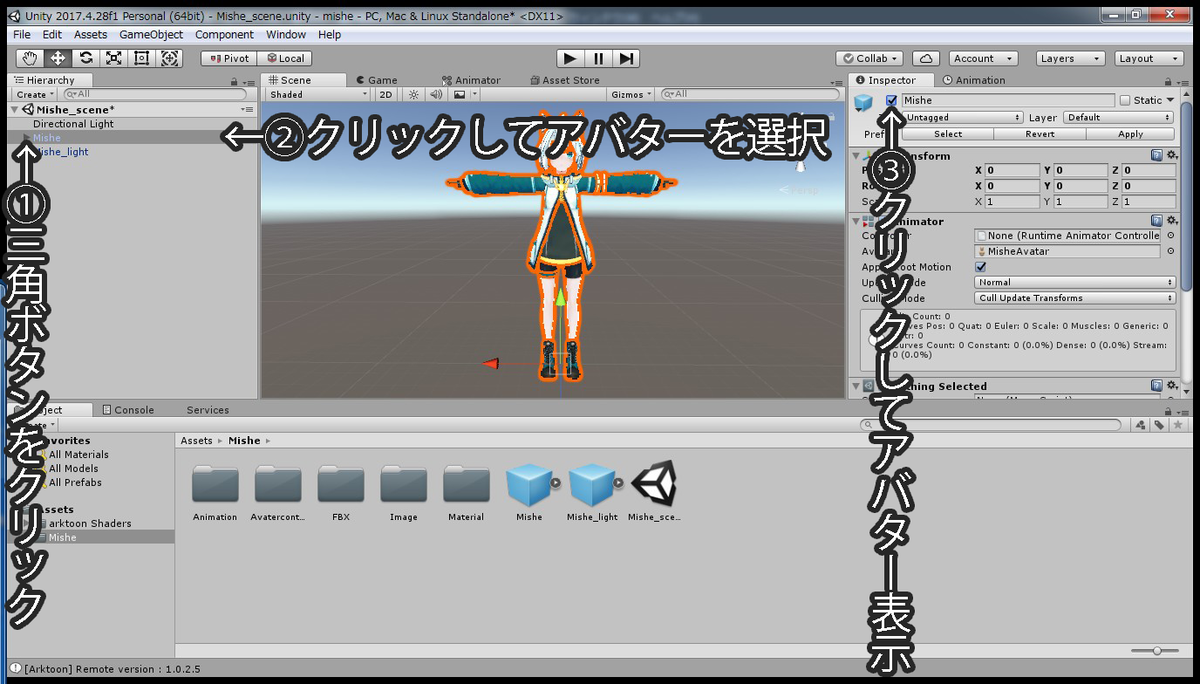Select the Scale tool in toolbar
This screenshot has width=1200, height=684.
114,58
